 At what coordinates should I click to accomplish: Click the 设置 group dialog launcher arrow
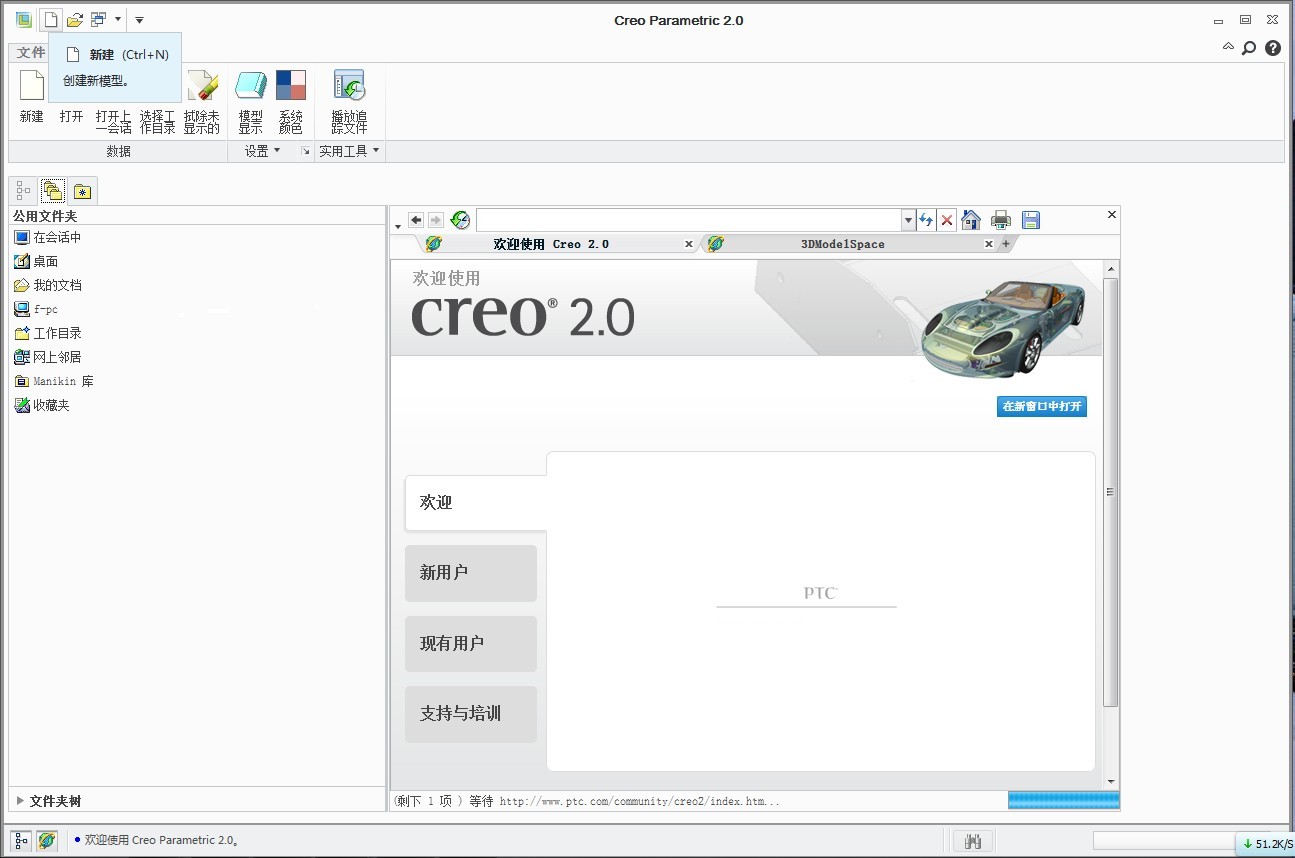305,152
